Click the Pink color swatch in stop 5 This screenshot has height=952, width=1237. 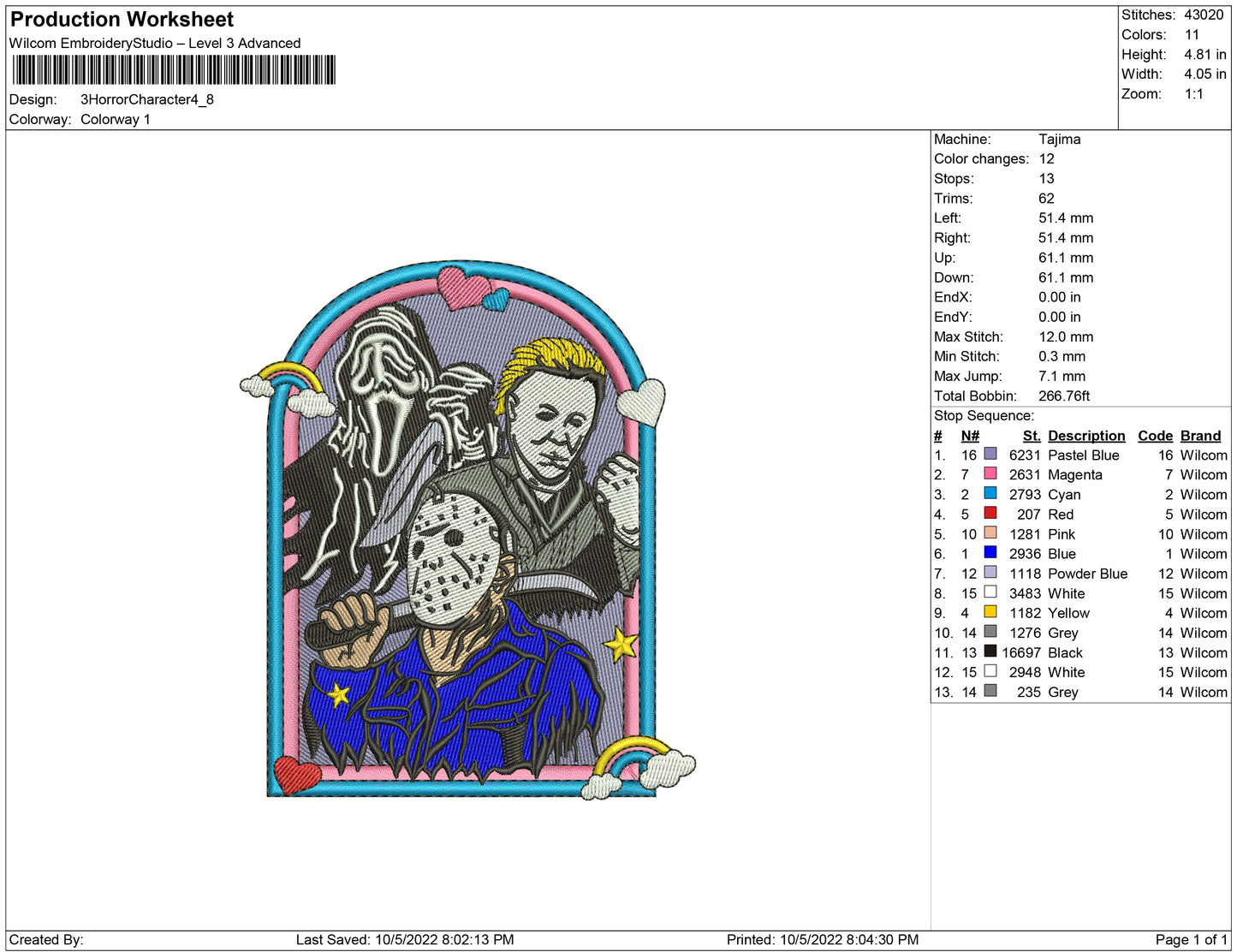pos(990,533)
